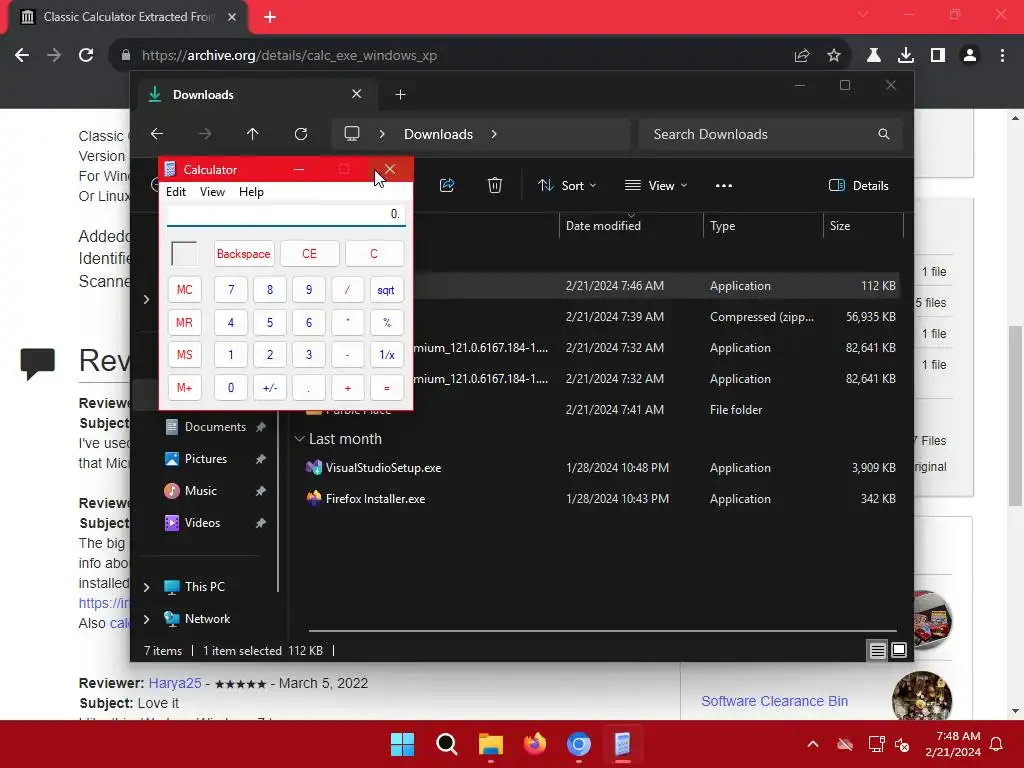Viewport: 1024px width, 768px height.
Task: Bookmark this page with the star icon
Action: coord(834,56)
